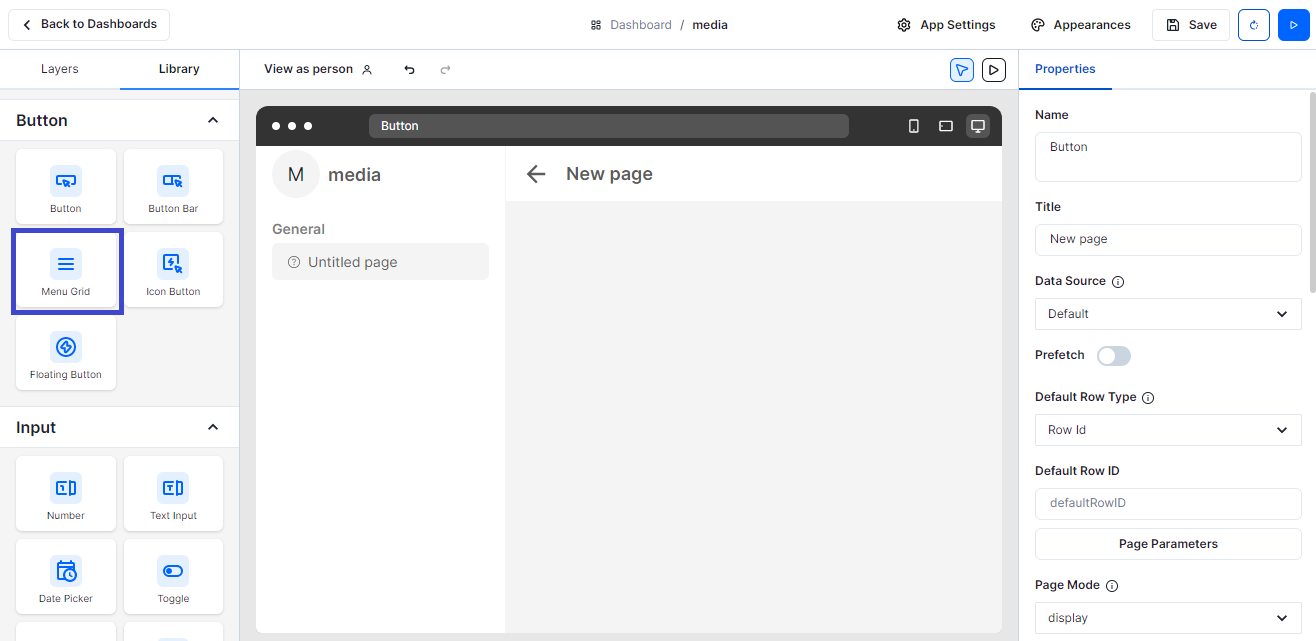This screenshot has width=1316, height=641.
Task: Activate the pointer select mode button
Action: (961, 70)
